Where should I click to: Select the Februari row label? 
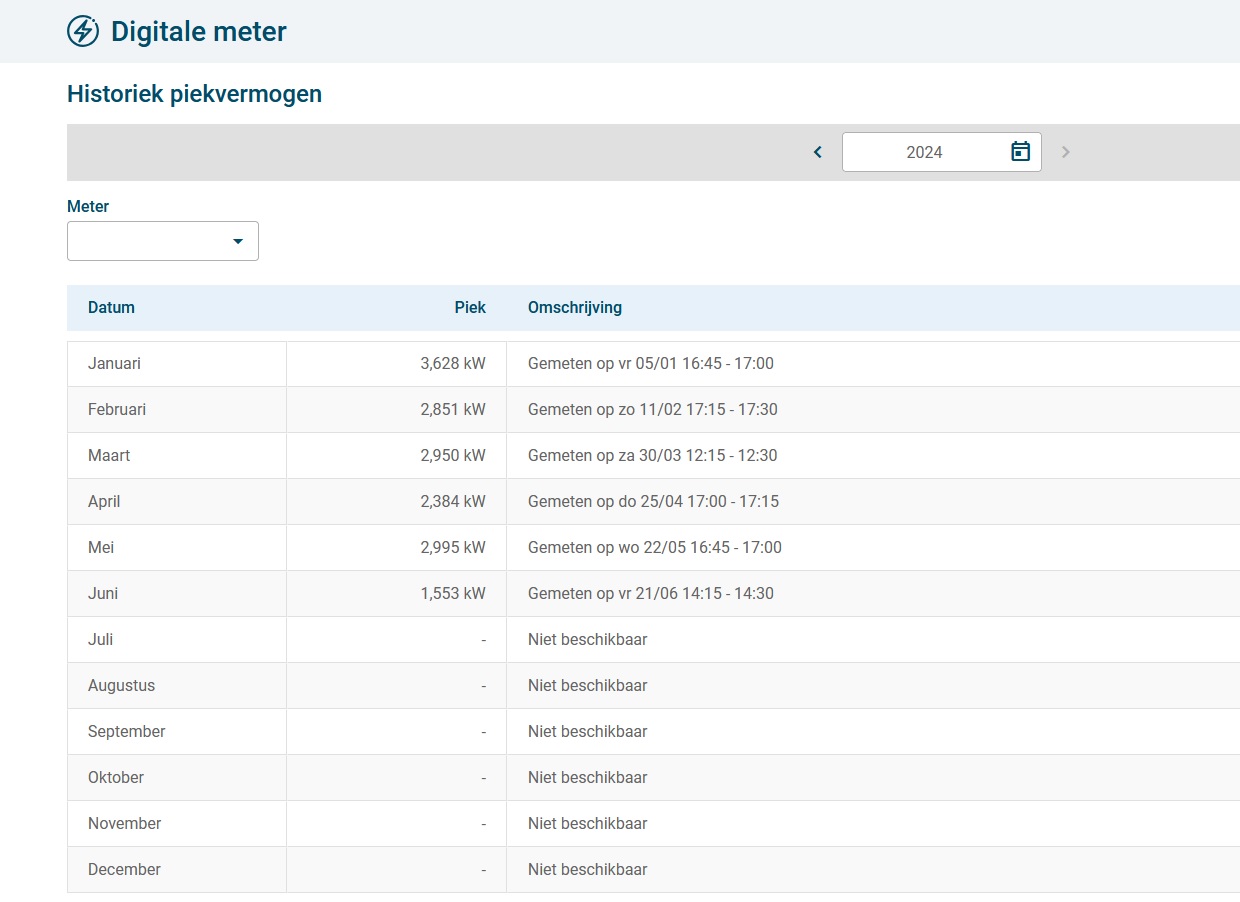[117, 410]
